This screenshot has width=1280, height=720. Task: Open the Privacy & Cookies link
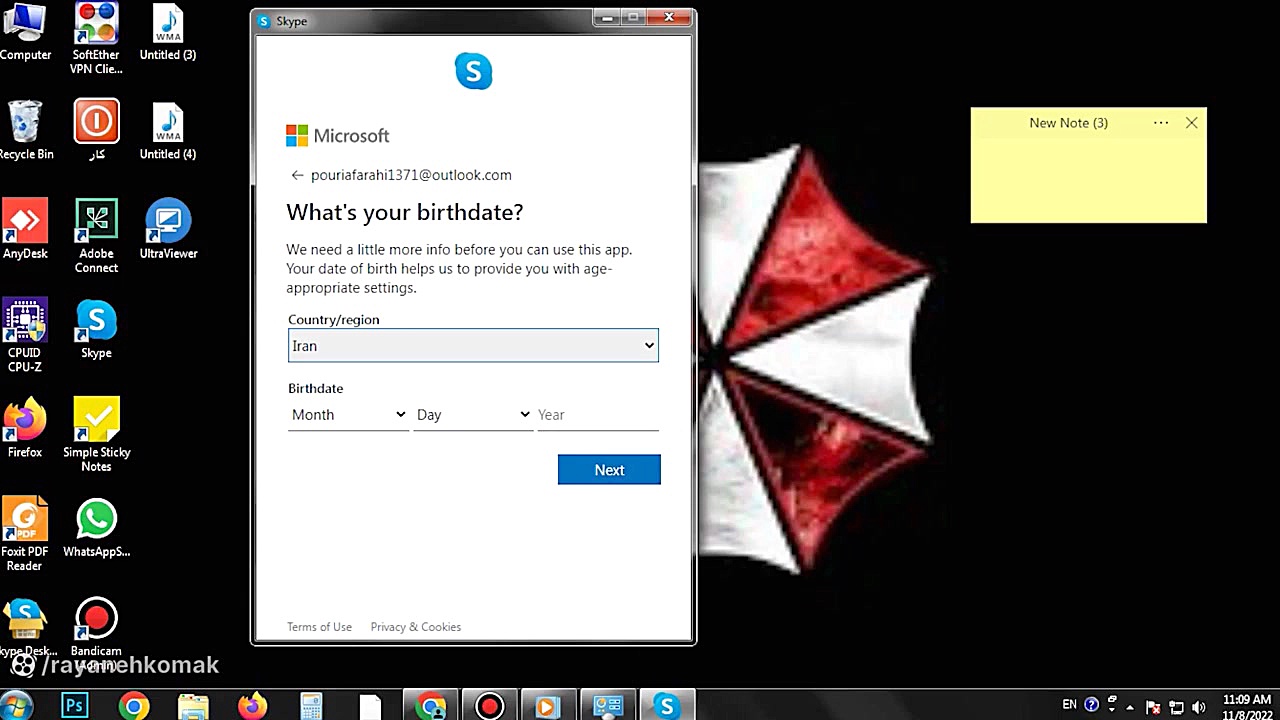(416, 627)
